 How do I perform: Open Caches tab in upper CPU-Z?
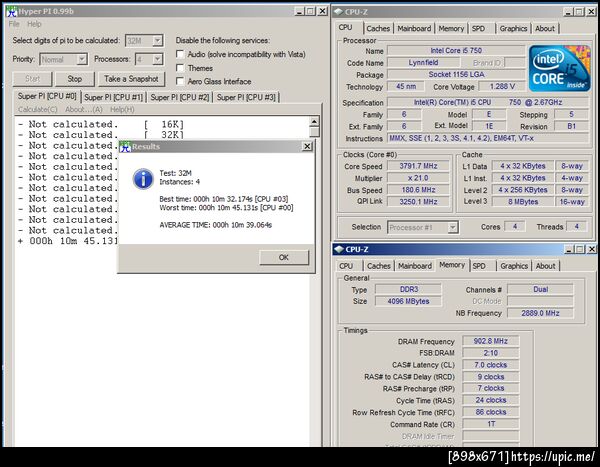point(378,28)
